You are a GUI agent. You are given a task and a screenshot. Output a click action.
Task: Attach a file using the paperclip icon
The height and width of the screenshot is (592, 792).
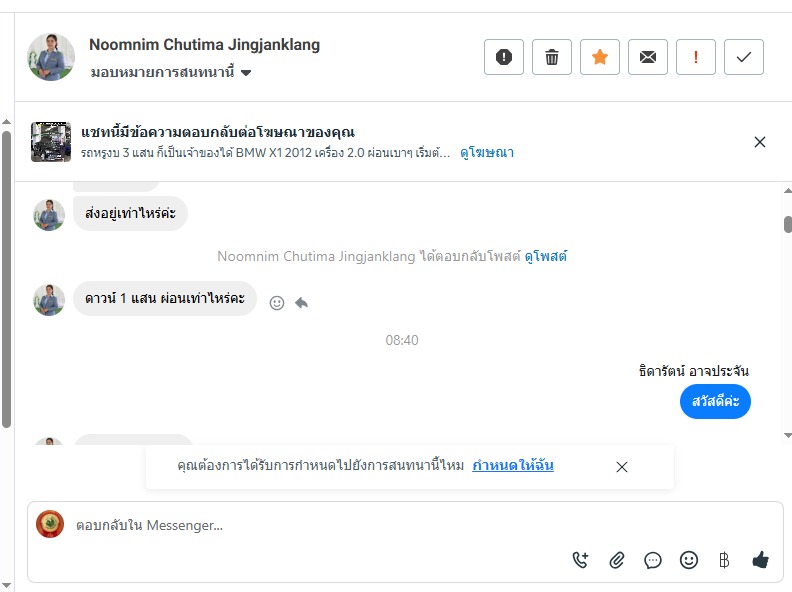617,560
